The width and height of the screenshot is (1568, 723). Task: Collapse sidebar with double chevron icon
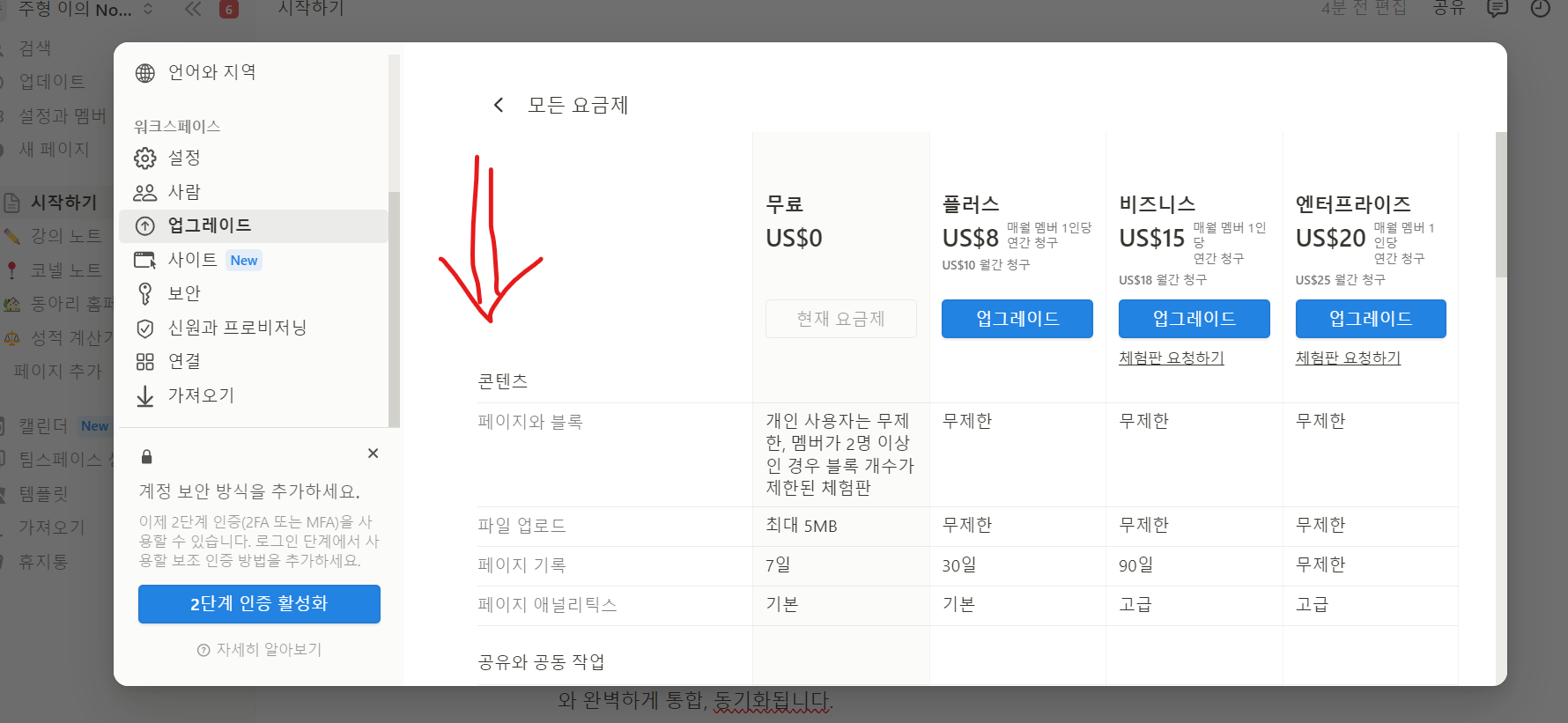193,9
